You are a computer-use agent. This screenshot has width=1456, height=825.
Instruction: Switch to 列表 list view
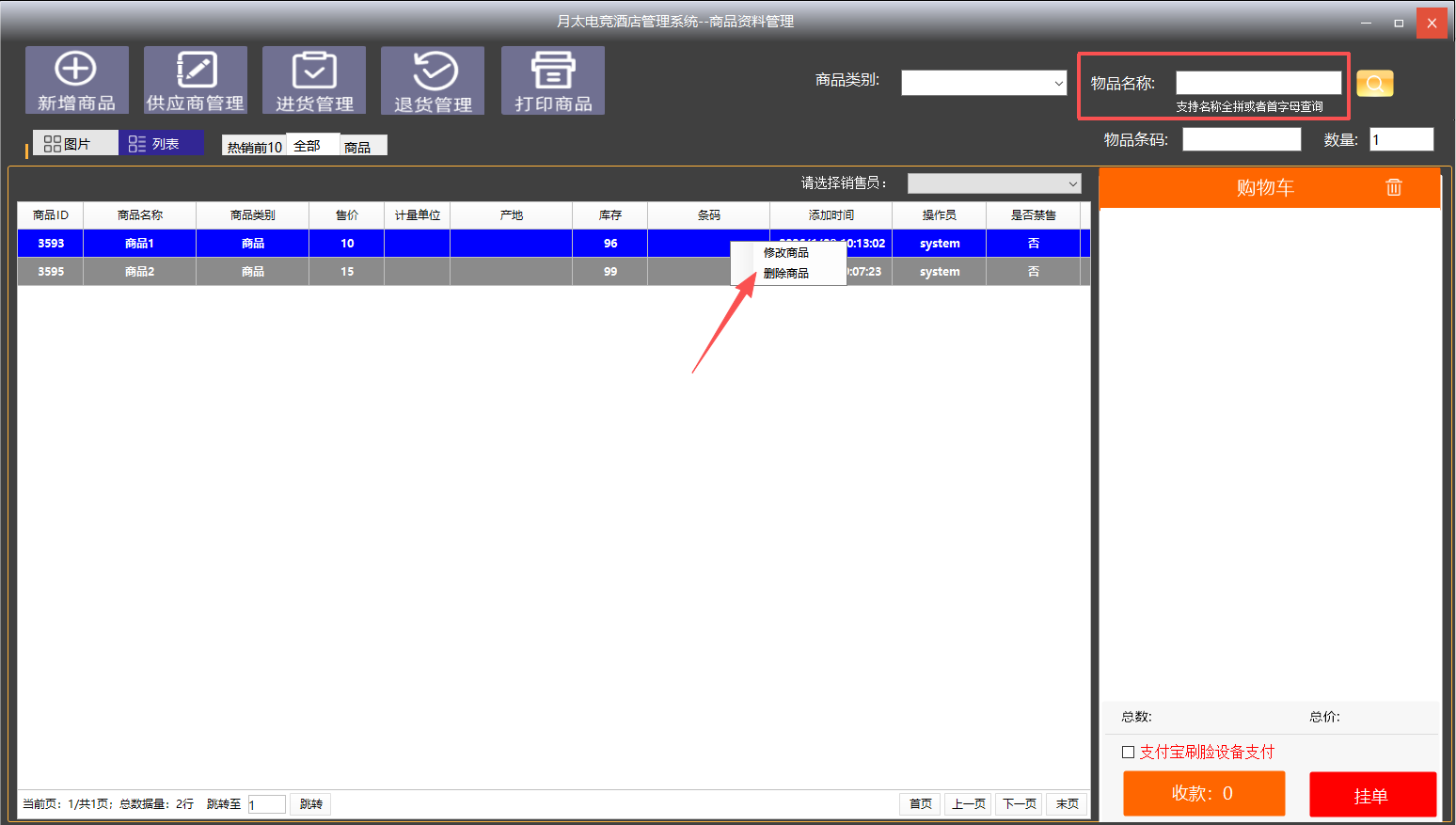[161, 143]
